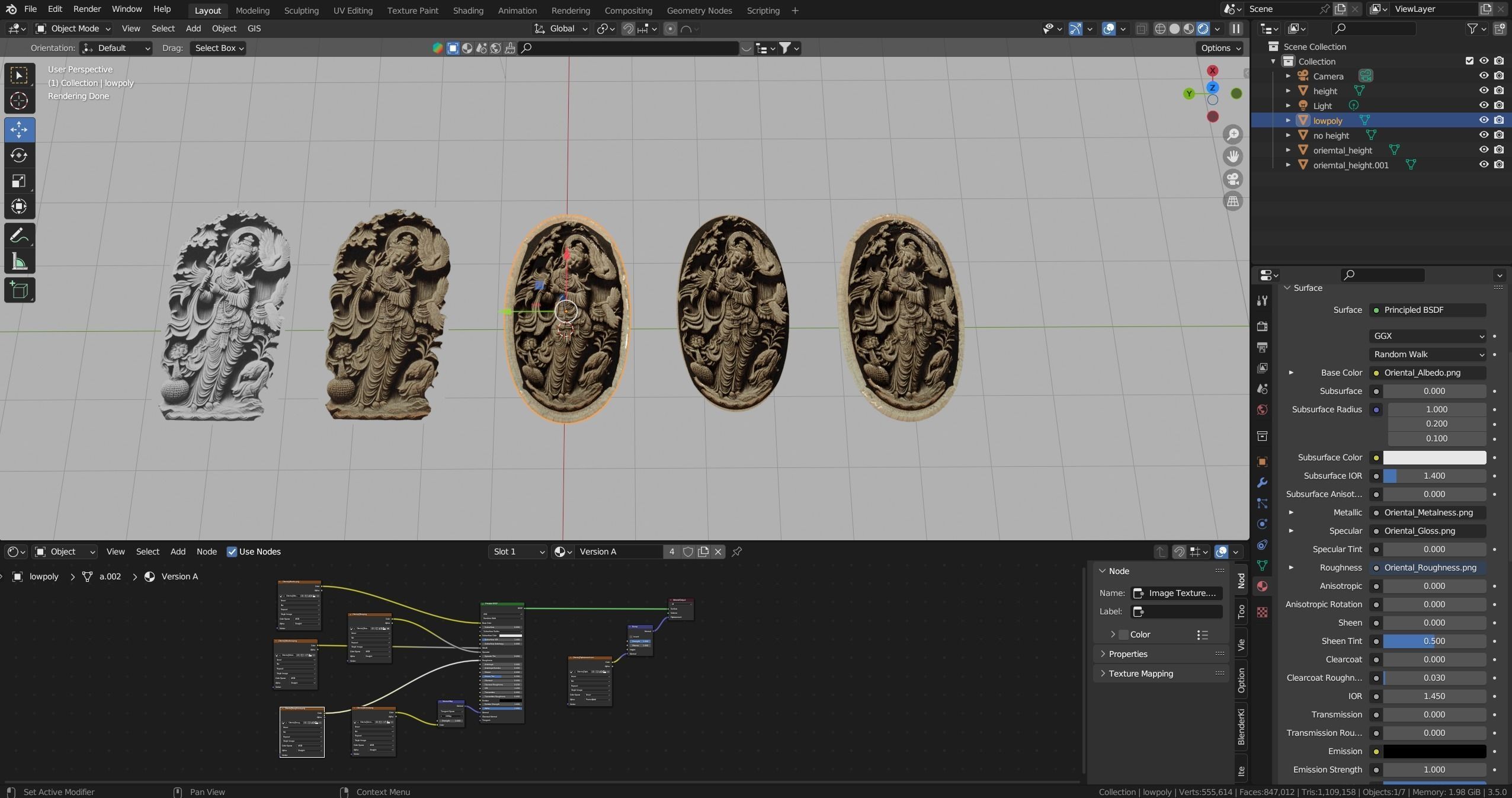Viewport: 1512px width, 798px height.
Task: Click the viewport zoom magnifier gizmo
Action: (1233, 134)
